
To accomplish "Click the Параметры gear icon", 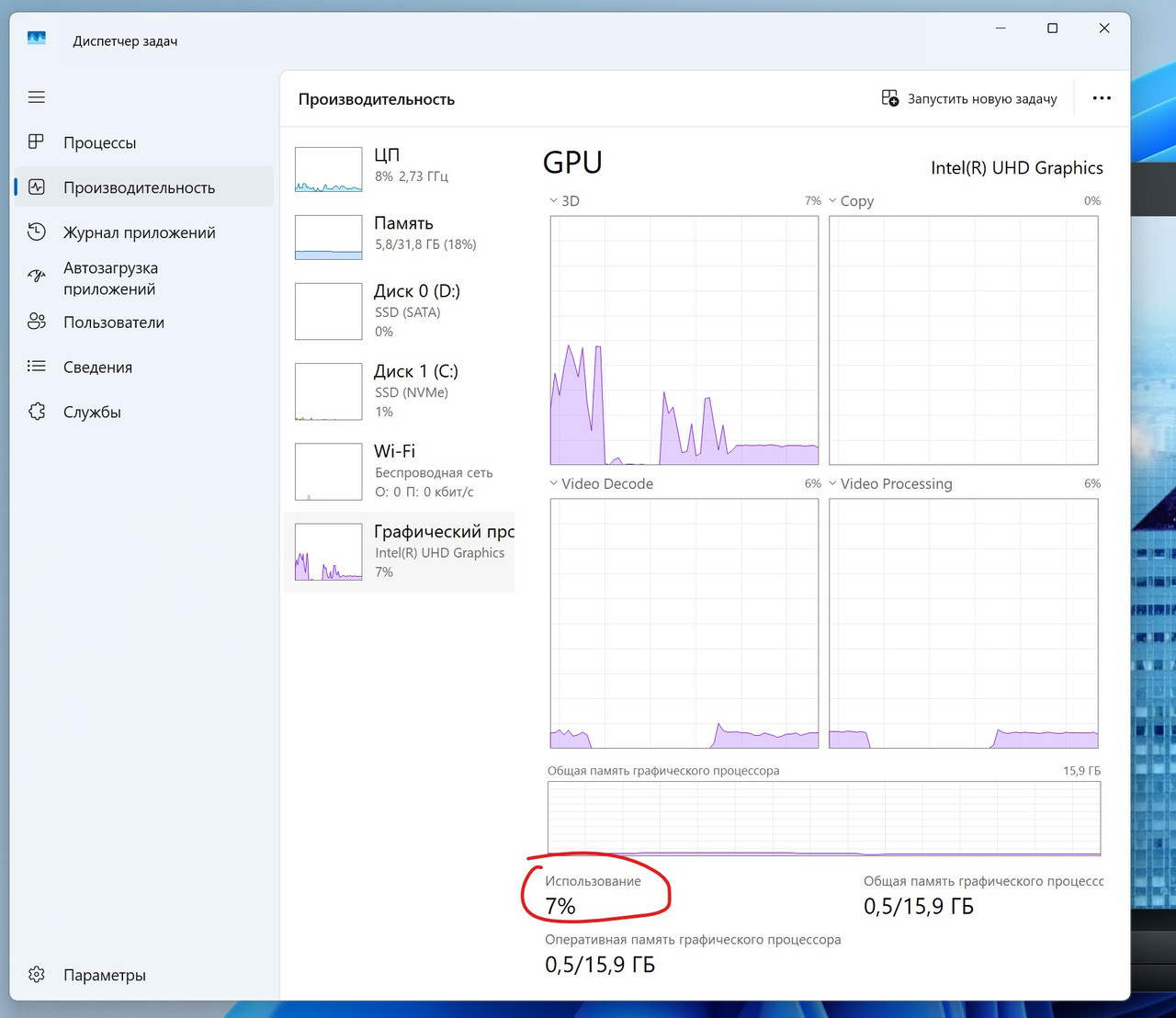I will 37,974.
